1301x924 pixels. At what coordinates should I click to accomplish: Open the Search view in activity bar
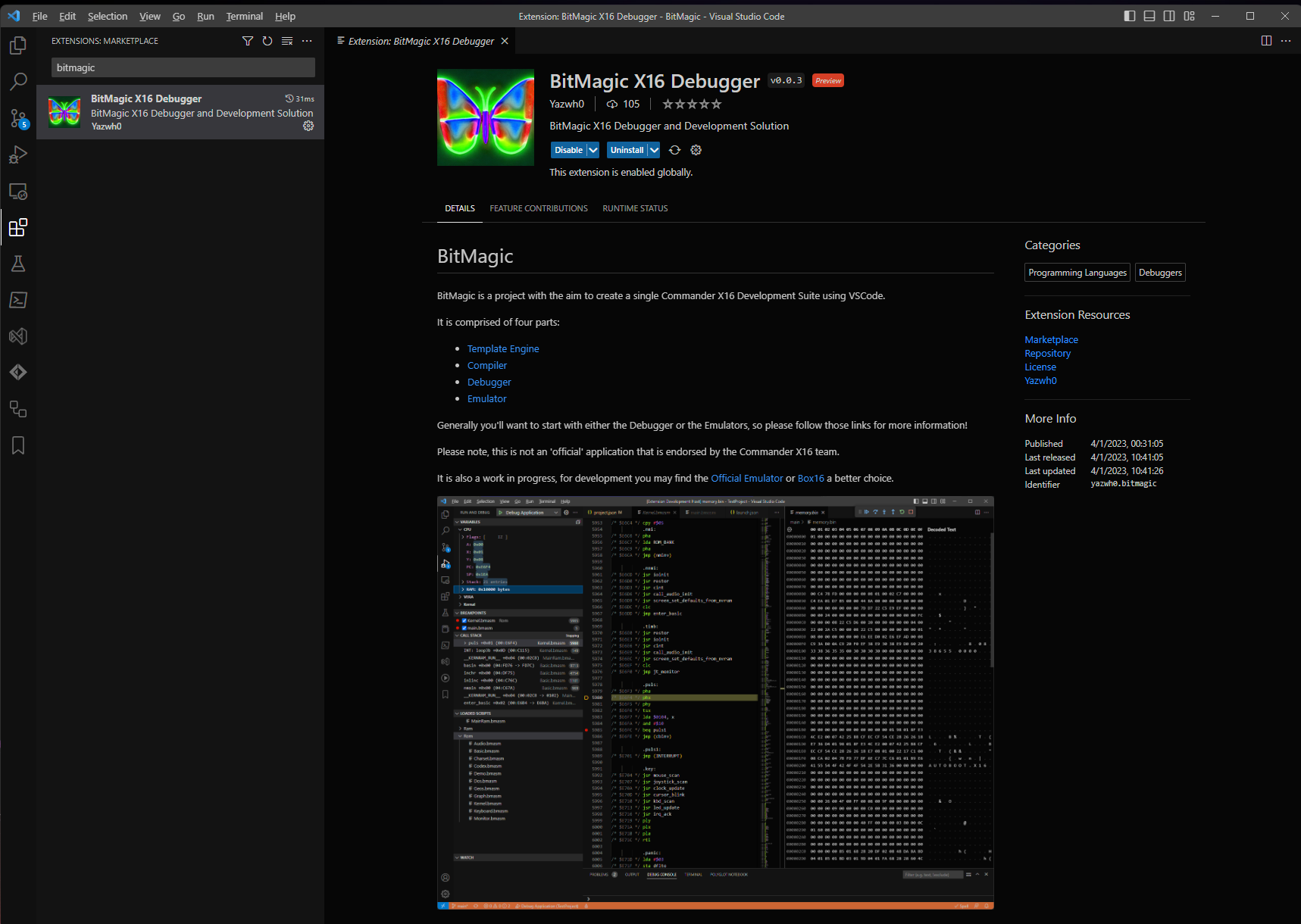pyautogui.click(x=18, y=81)
